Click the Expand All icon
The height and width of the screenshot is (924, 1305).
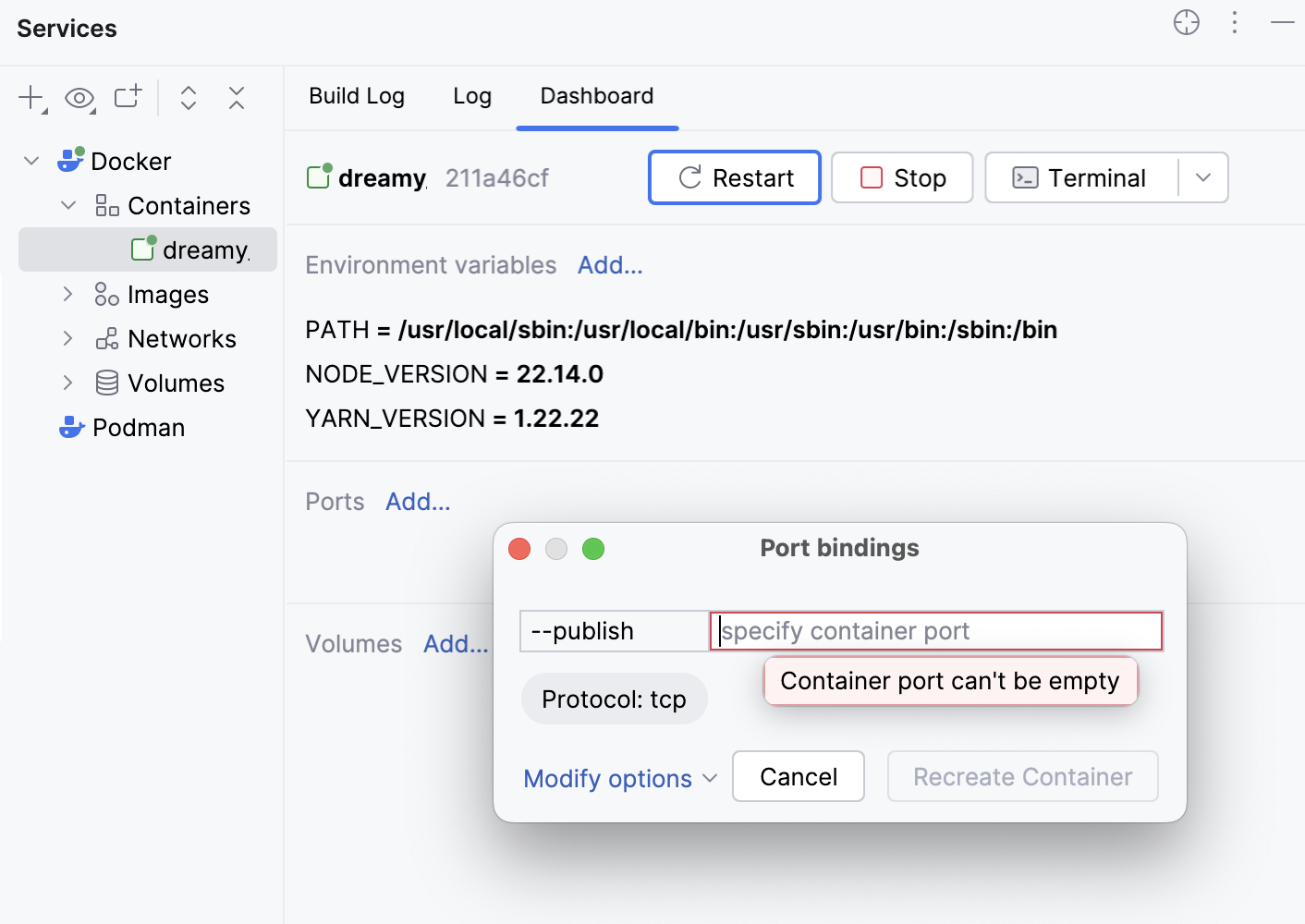pos(189,97)
